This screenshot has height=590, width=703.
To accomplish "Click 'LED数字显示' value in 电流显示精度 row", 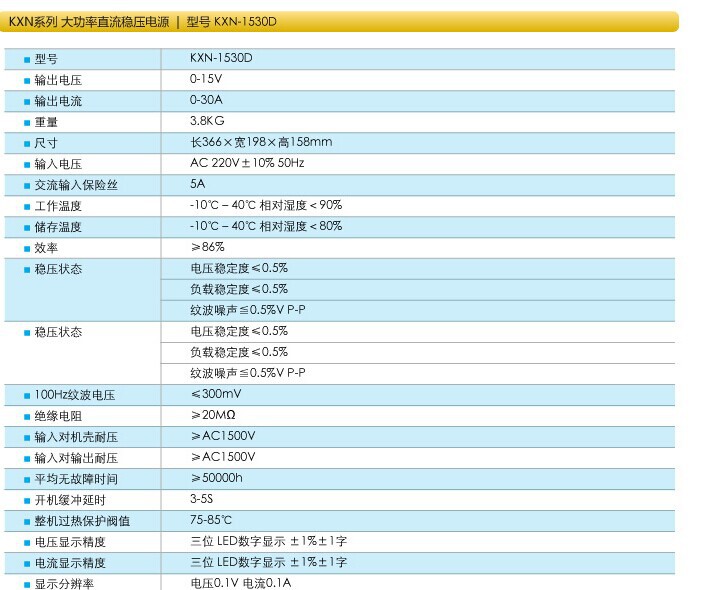I will pos(251,562).
